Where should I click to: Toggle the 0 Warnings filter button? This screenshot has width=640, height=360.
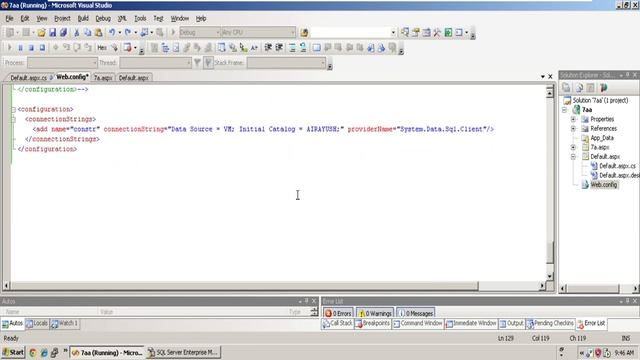375,313
